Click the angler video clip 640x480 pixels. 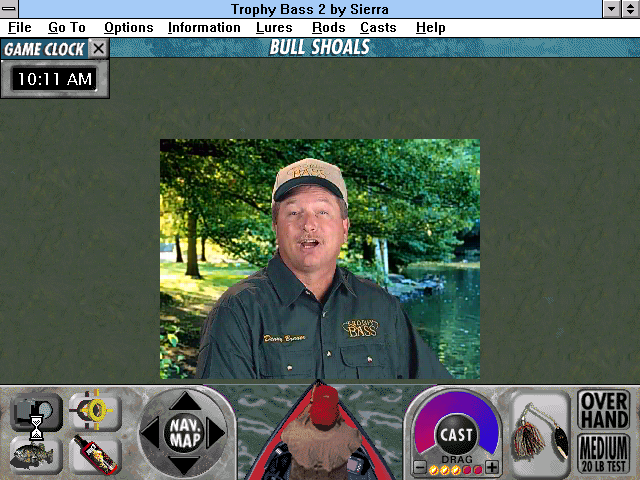pyautogui.click(x=320, y=259)
